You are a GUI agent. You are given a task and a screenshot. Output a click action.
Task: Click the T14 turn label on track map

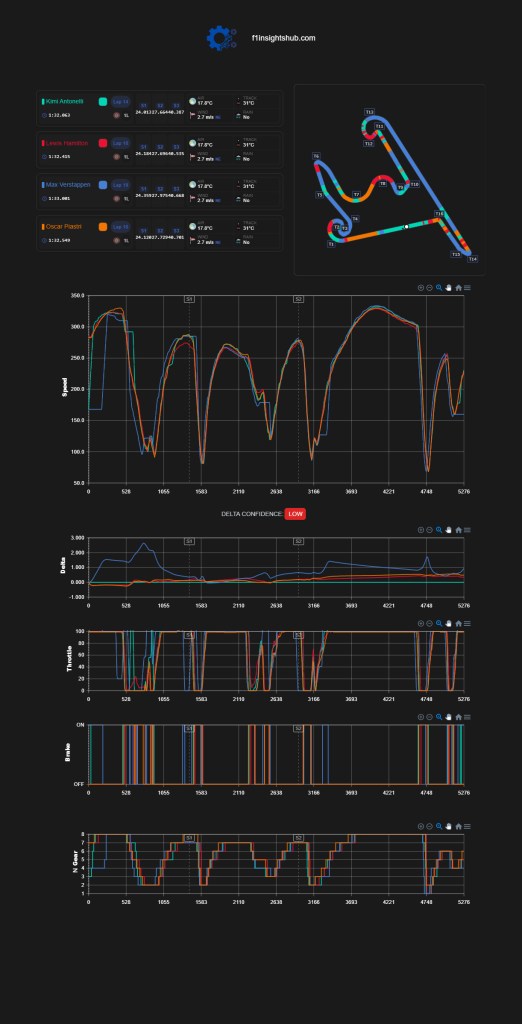[473, 259]
